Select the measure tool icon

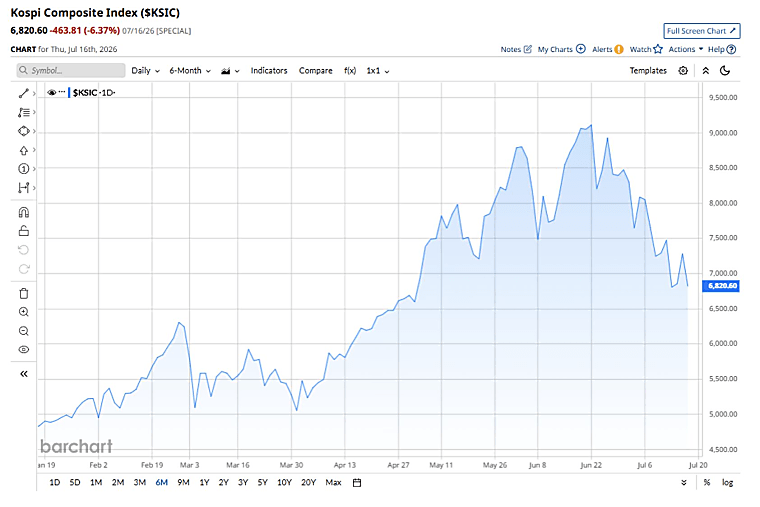click(23, 188)
